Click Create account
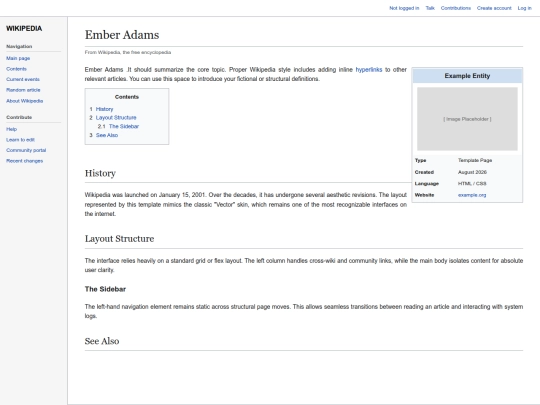The width and height of the screenshot is (540, 405). pos(494,8)
